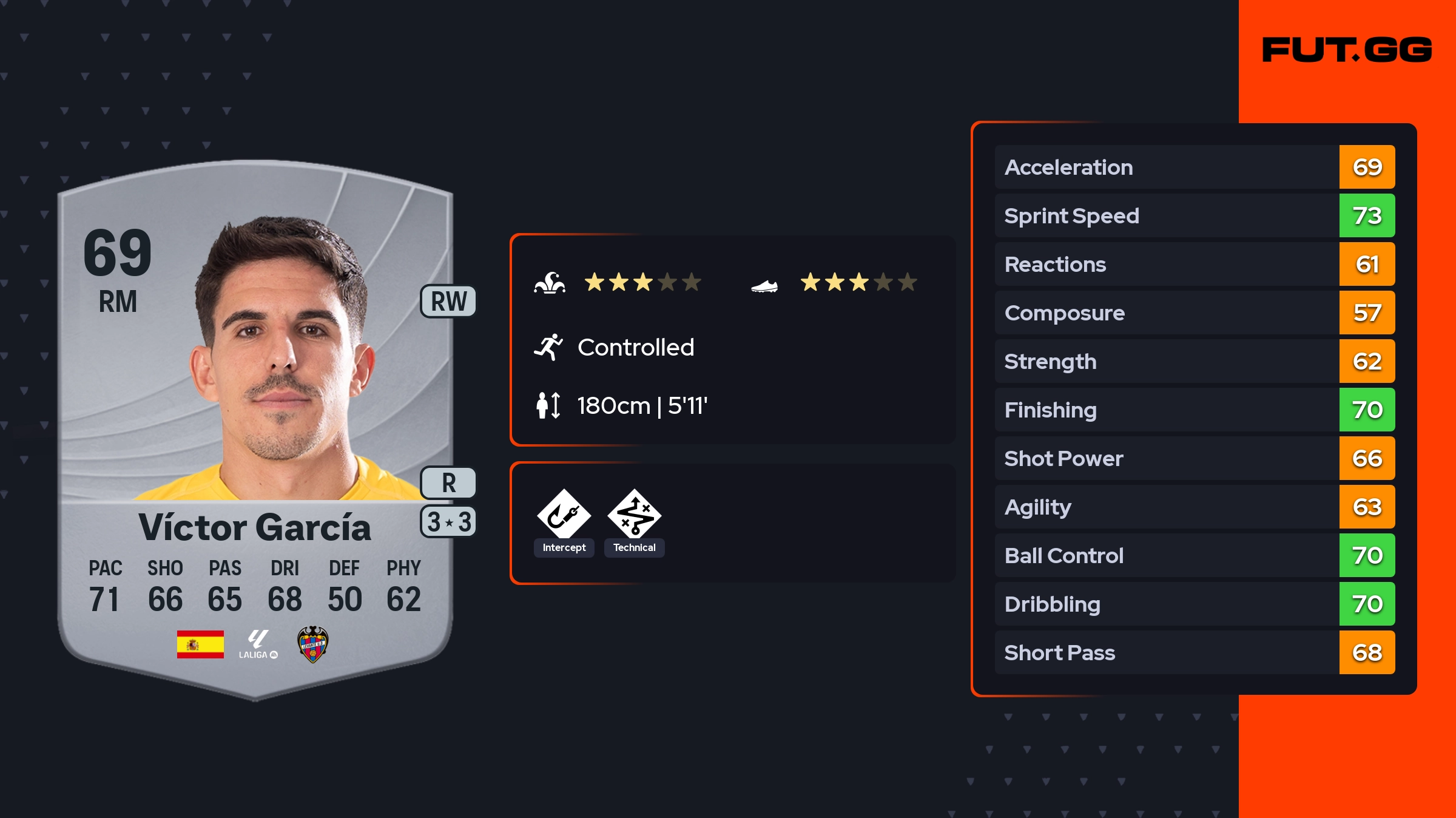Viewport: 1456px width, 818px height.
Task: Click the Víctor García name text
Action: [x=255, y=527]
